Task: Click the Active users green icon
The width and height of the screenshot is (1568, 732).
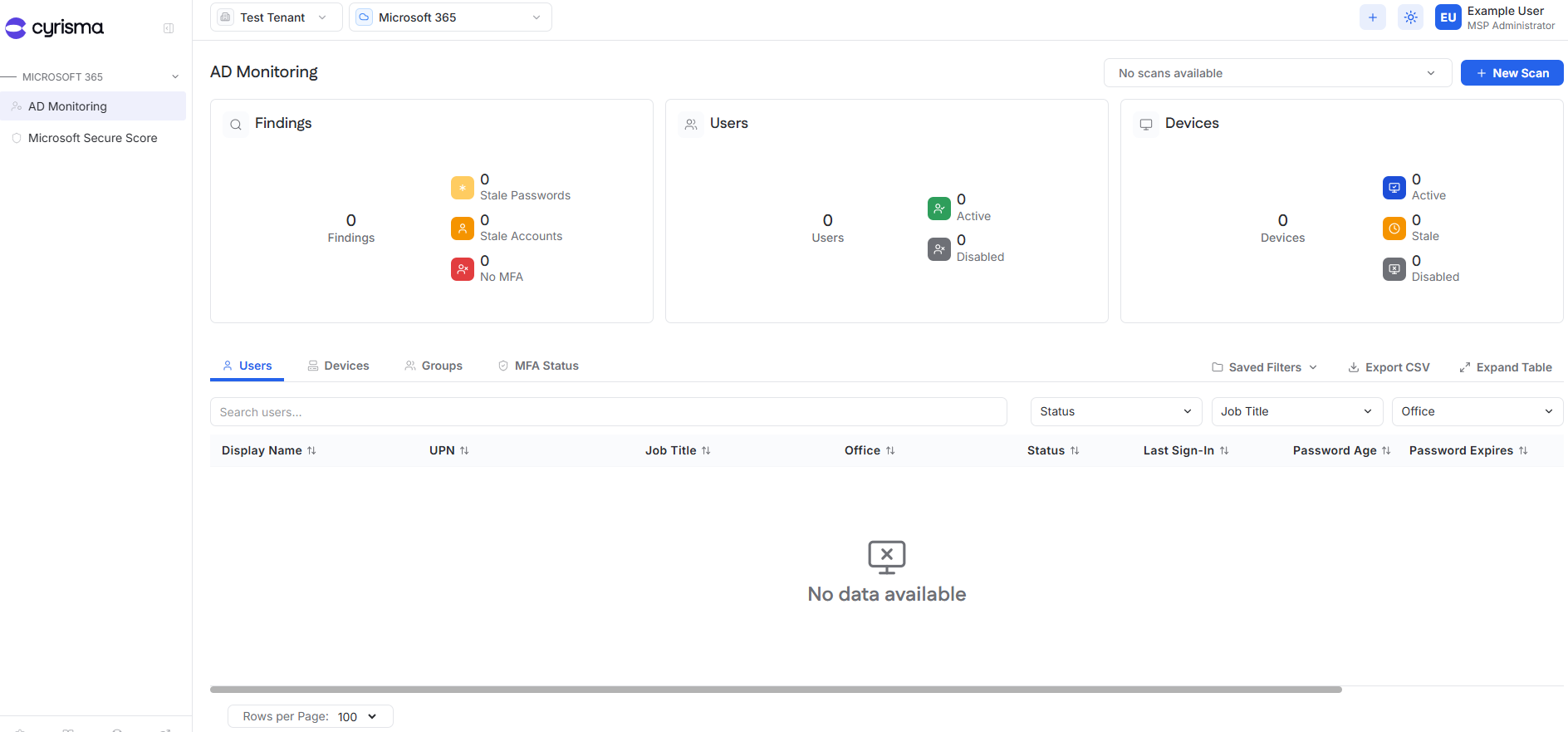Action: (939, 209)
